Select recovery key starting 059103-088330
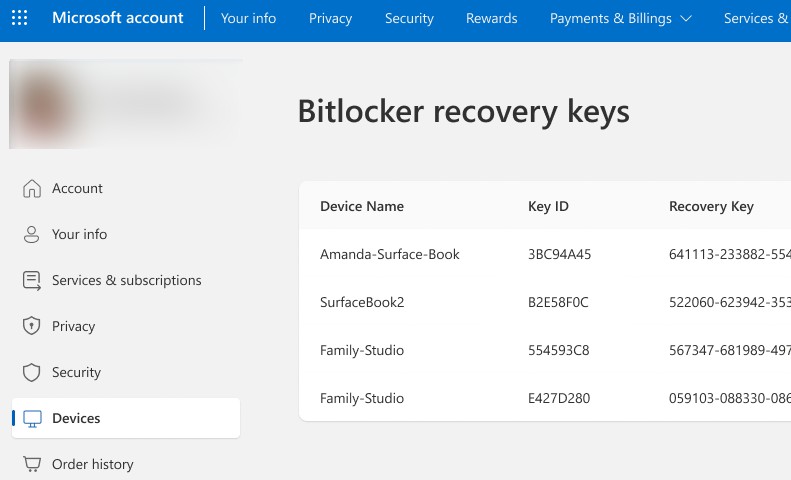 [x=729, y=398]
